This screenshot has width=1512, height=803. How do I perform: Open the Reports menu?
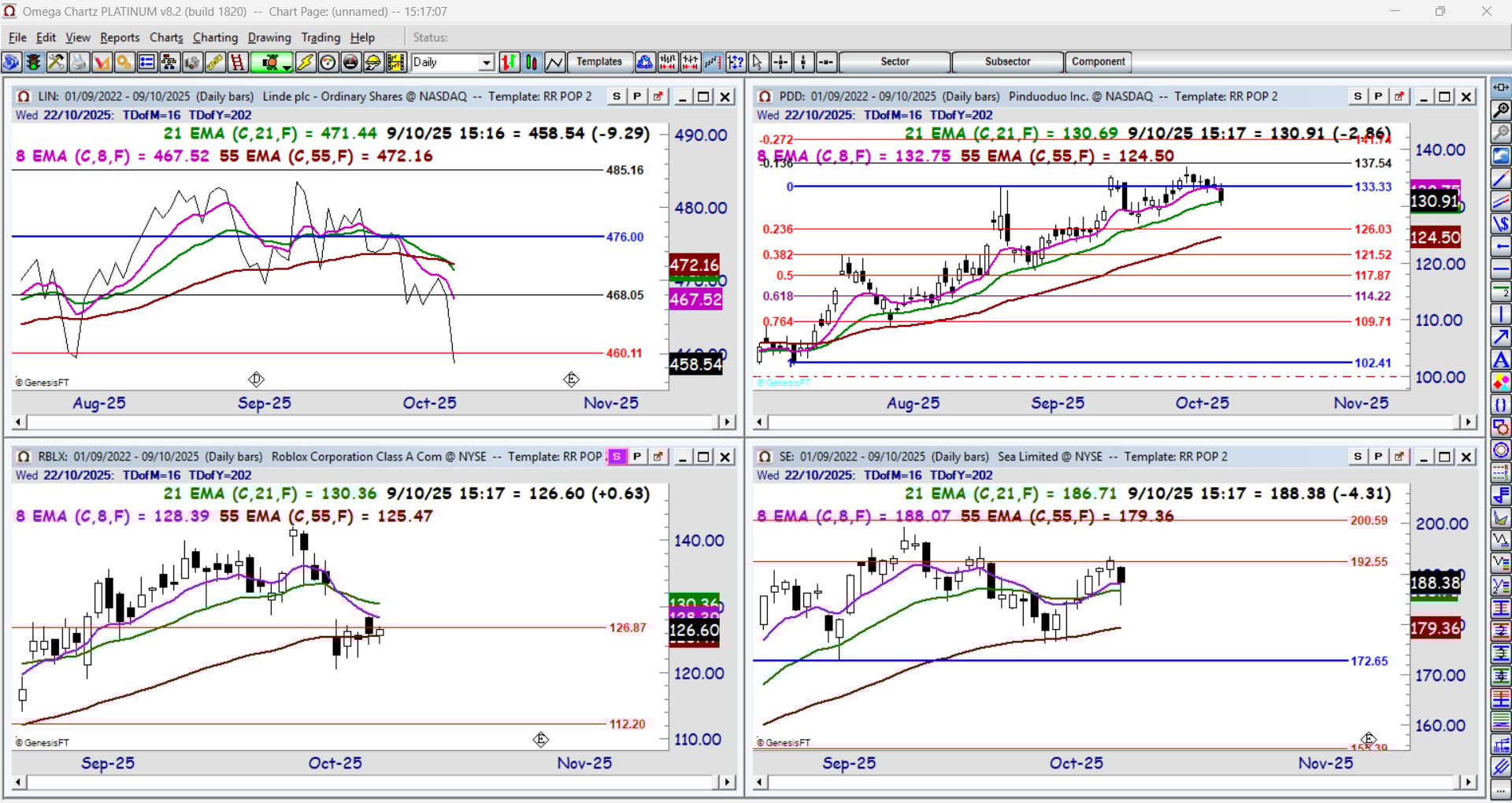click(x=120, y=37)
